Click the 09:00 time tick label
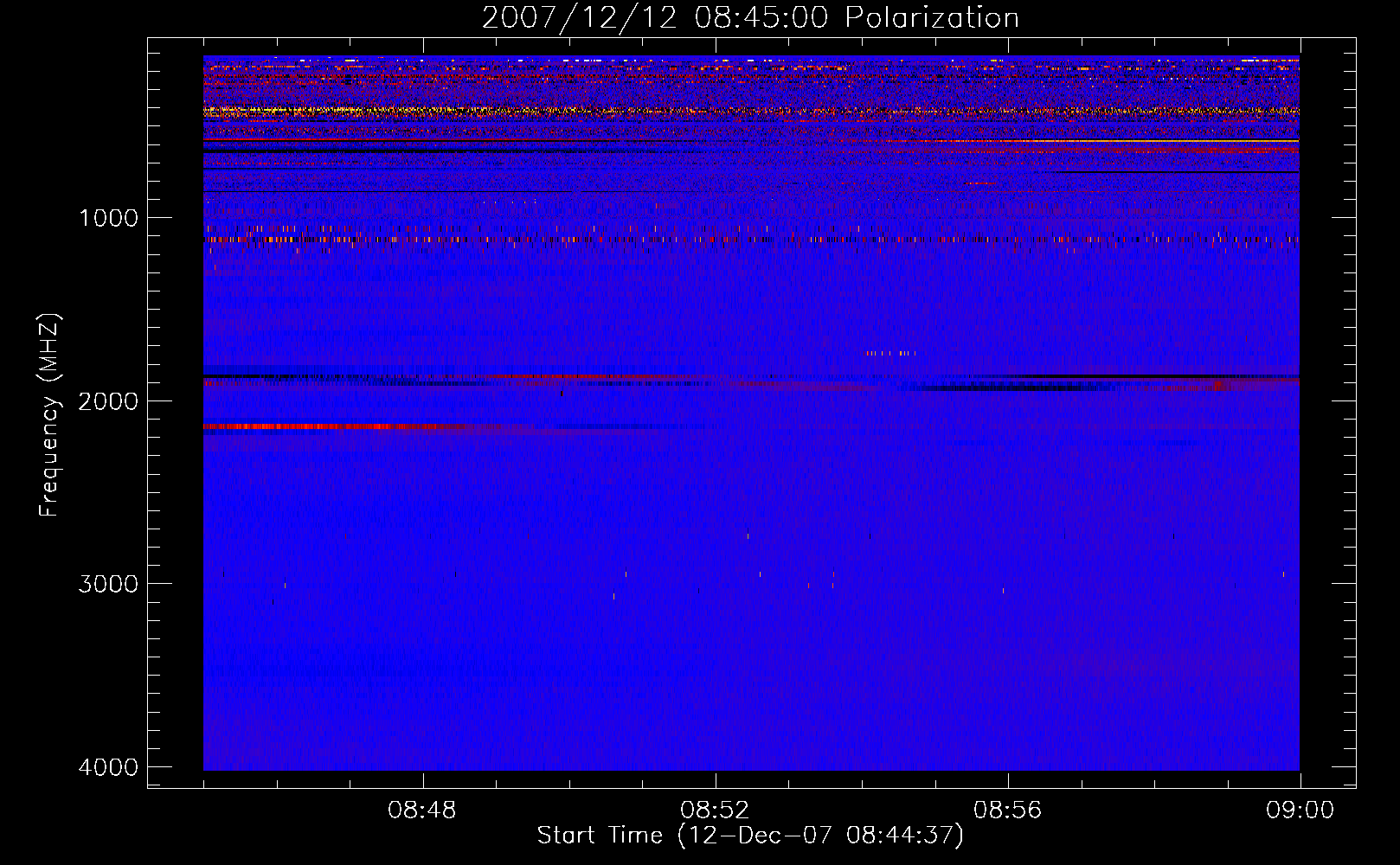 coord(1300,811)
